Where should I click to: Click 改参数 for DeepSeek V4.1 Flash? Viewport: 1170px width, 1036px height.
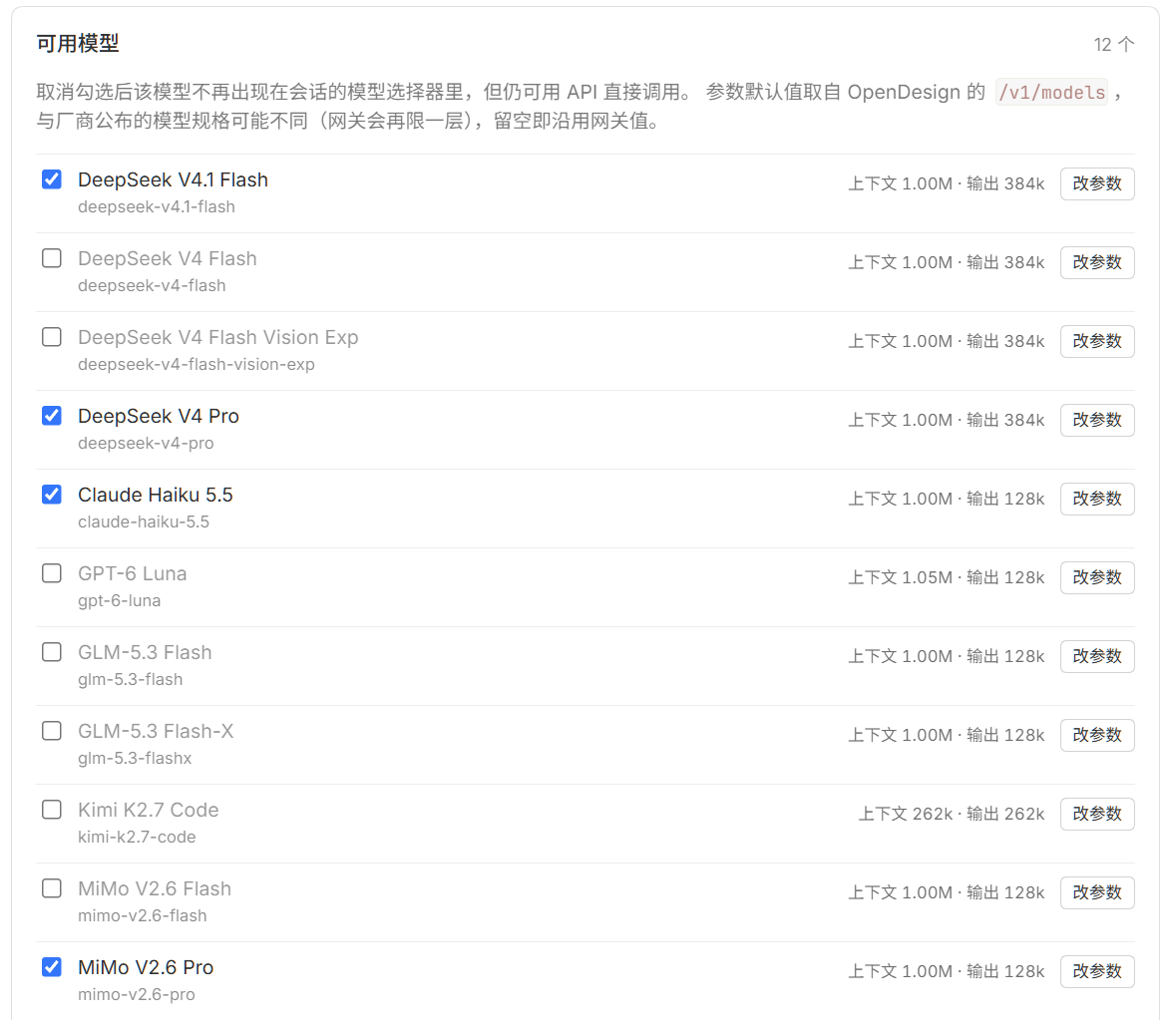1097,183
